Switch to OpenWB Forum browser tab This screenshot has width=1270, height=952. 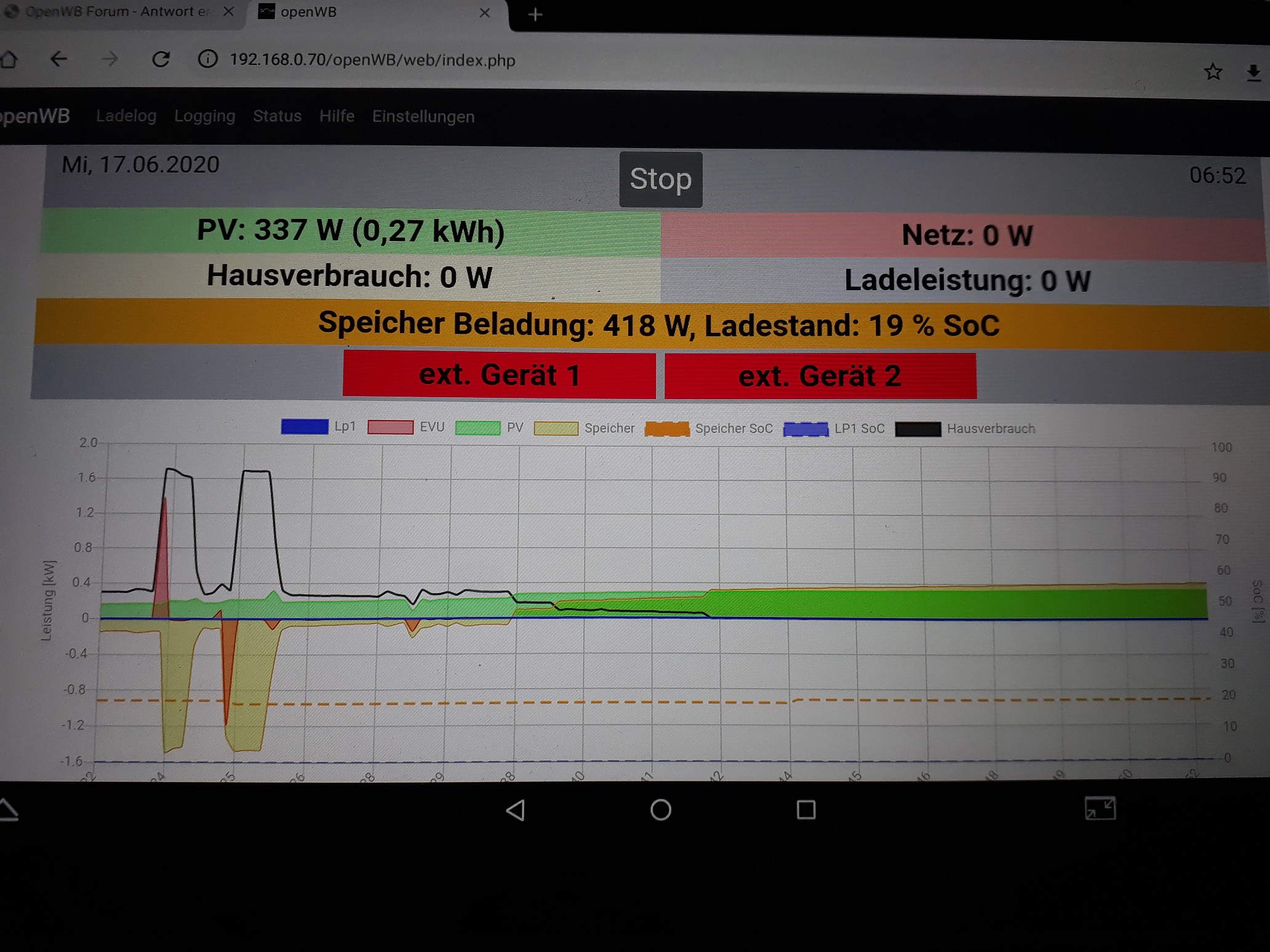(x=117, y=12)
